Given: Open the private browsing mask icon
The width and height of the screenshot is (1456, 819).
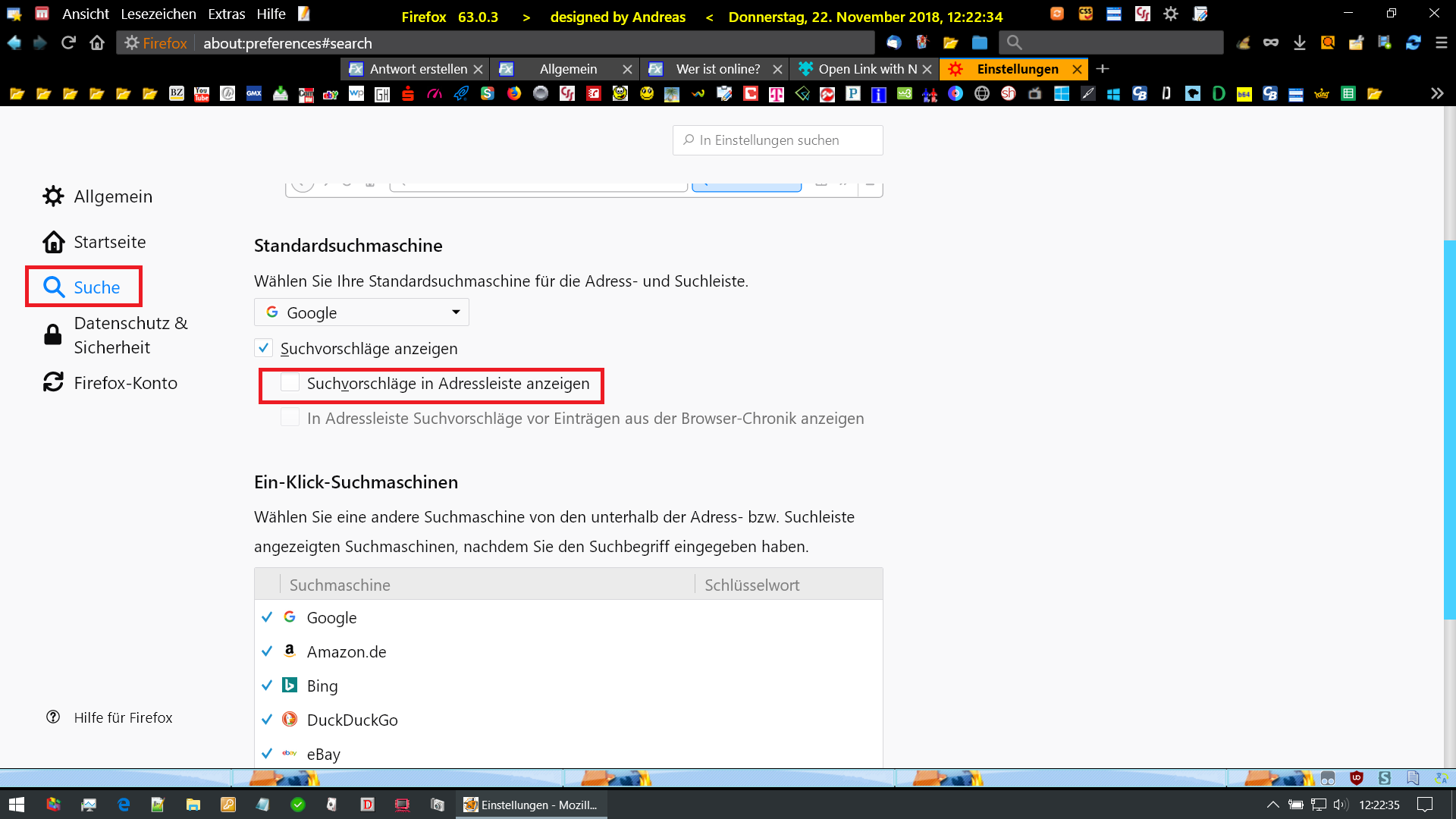Looking at the screenshot, I should 1270,43.
